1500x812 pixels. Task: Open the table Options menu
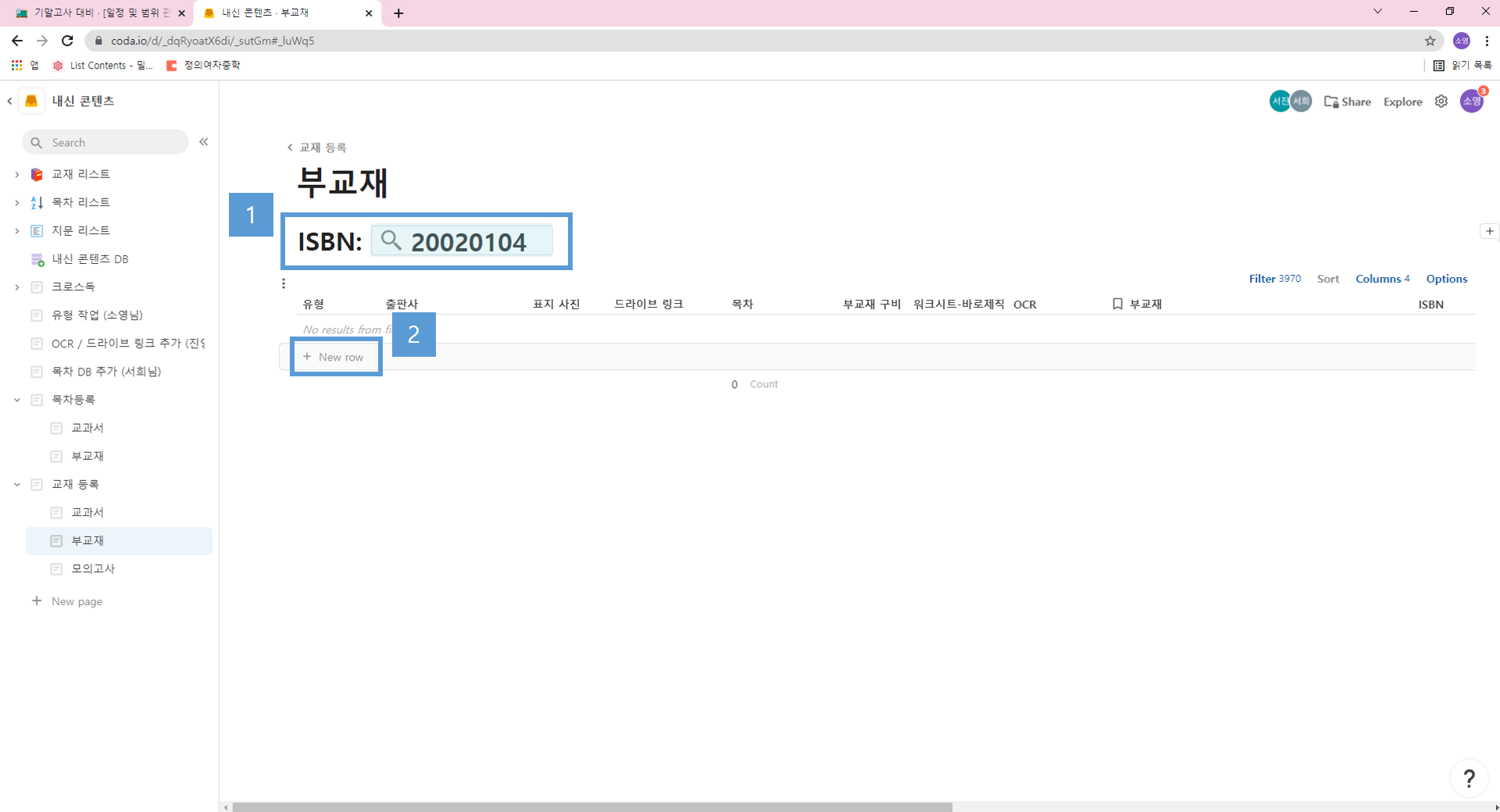[x=1447, y=279]
